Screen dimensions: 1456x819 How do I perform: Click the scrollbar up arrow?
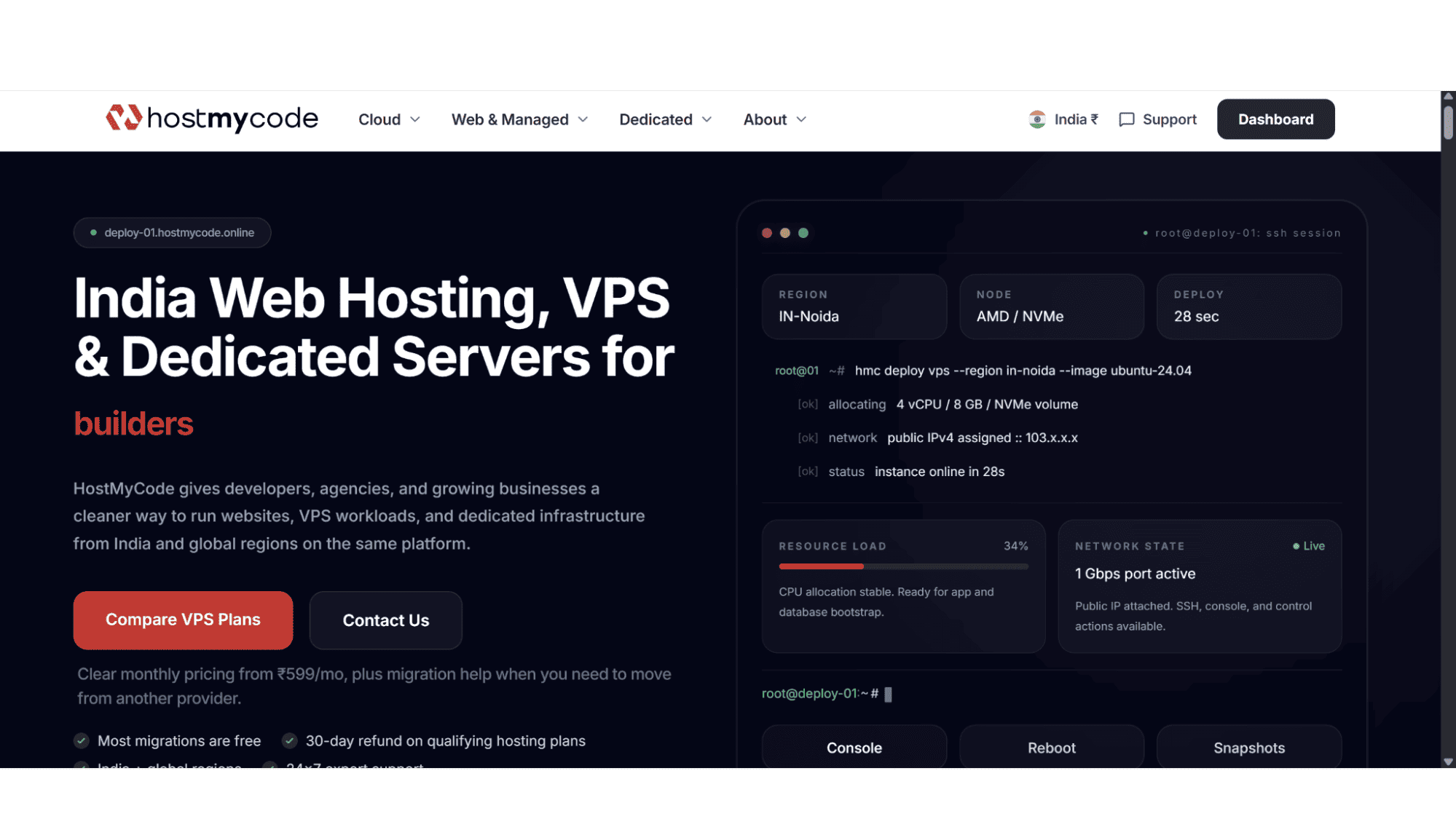click(x=1448, y=97)
